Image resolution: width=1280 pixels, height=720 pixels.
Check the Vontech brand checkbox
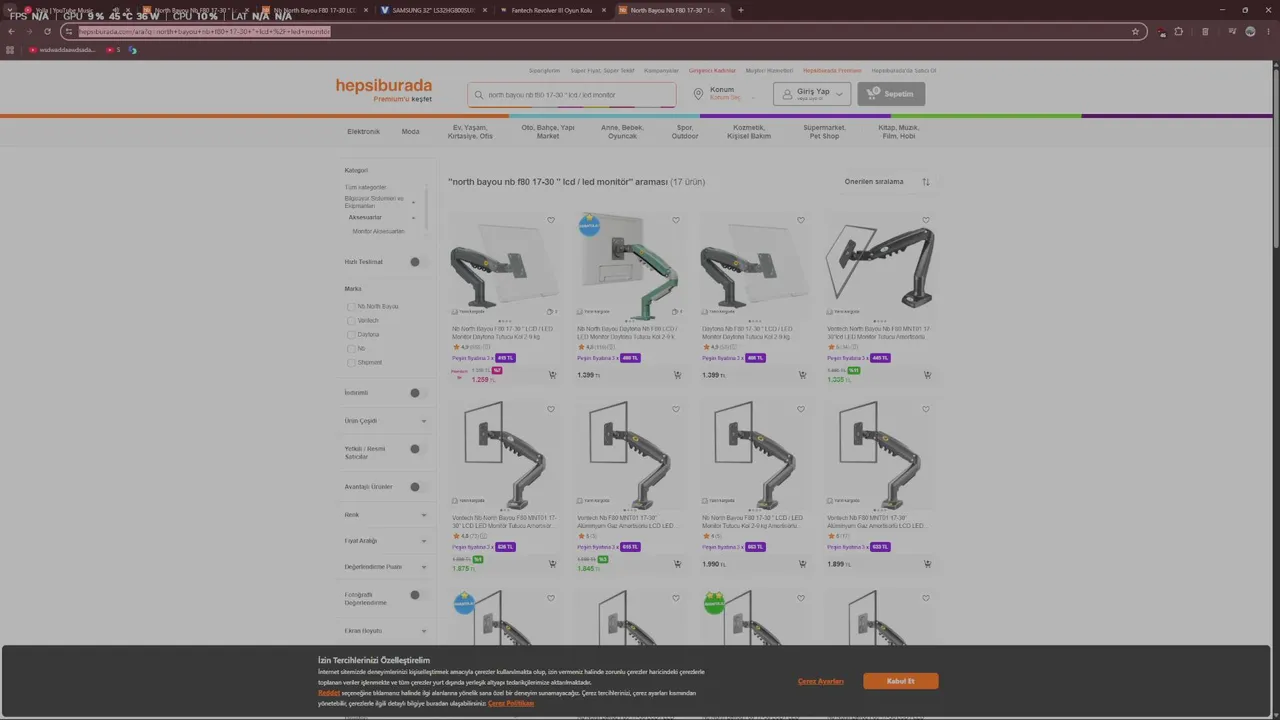click(x=351, y=321)
